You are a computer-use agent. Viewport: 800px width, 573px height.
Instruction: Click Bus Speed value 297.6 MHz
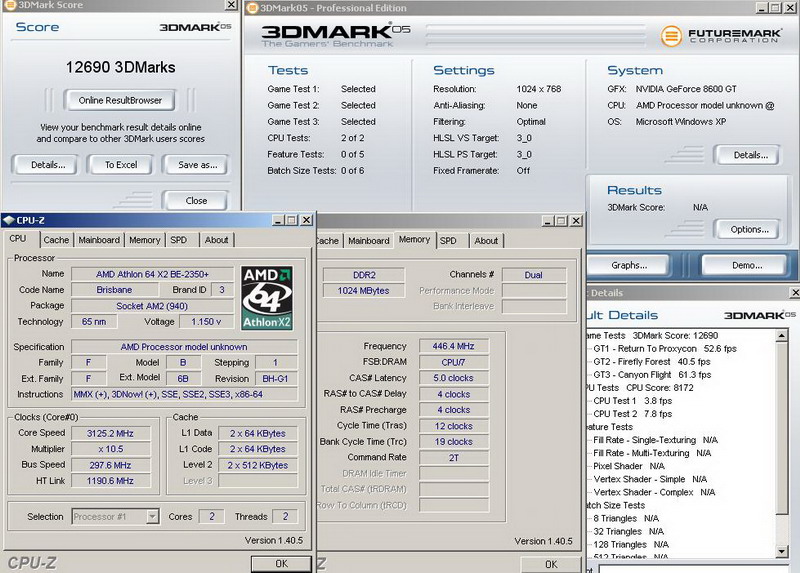pos(110,465)
